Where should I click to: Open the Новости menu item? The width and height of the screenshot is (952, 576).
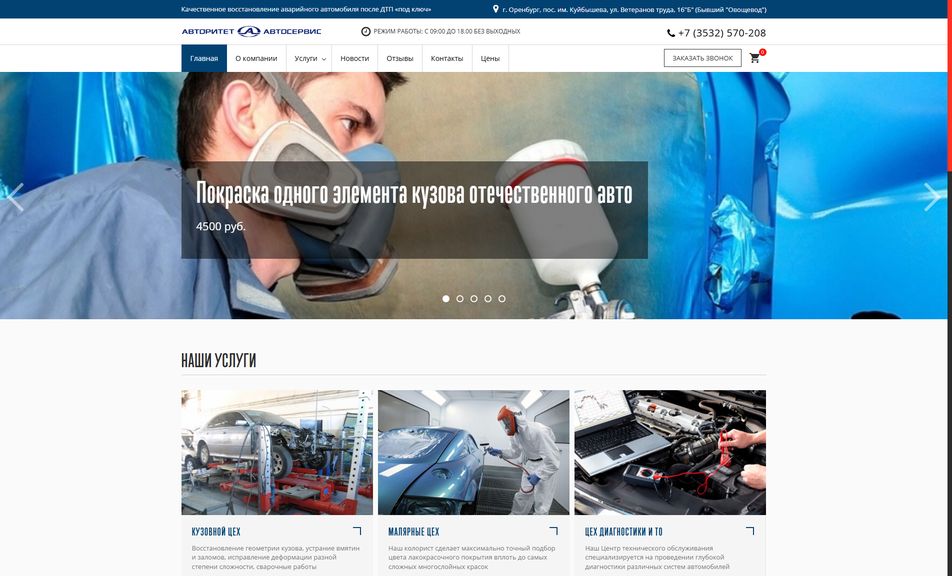tap(355, 59)
